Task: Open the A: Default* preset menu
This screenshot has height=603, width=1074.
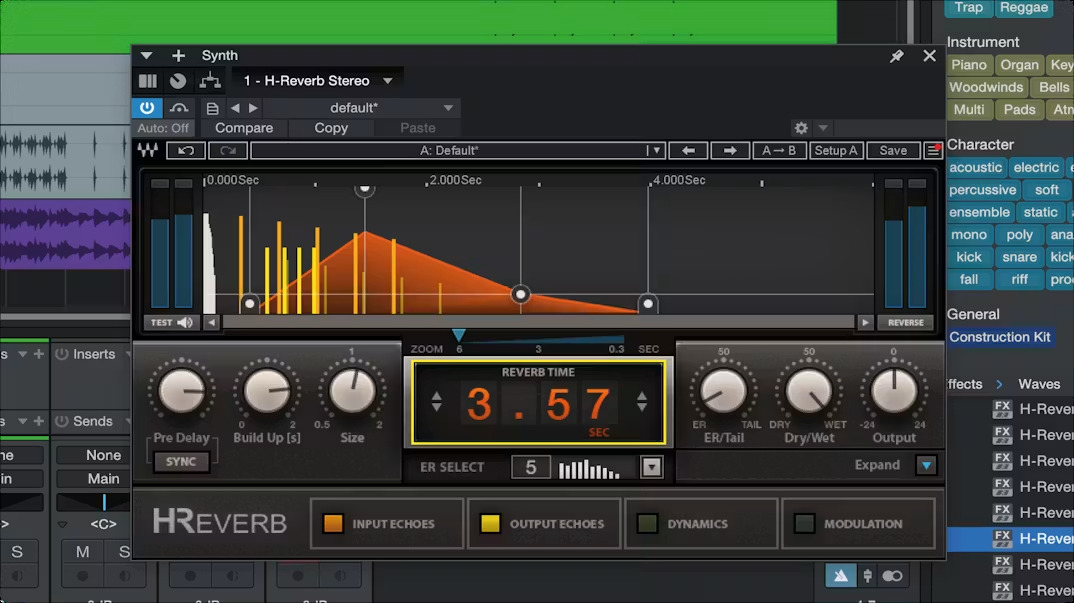Action: pos(457,151)
